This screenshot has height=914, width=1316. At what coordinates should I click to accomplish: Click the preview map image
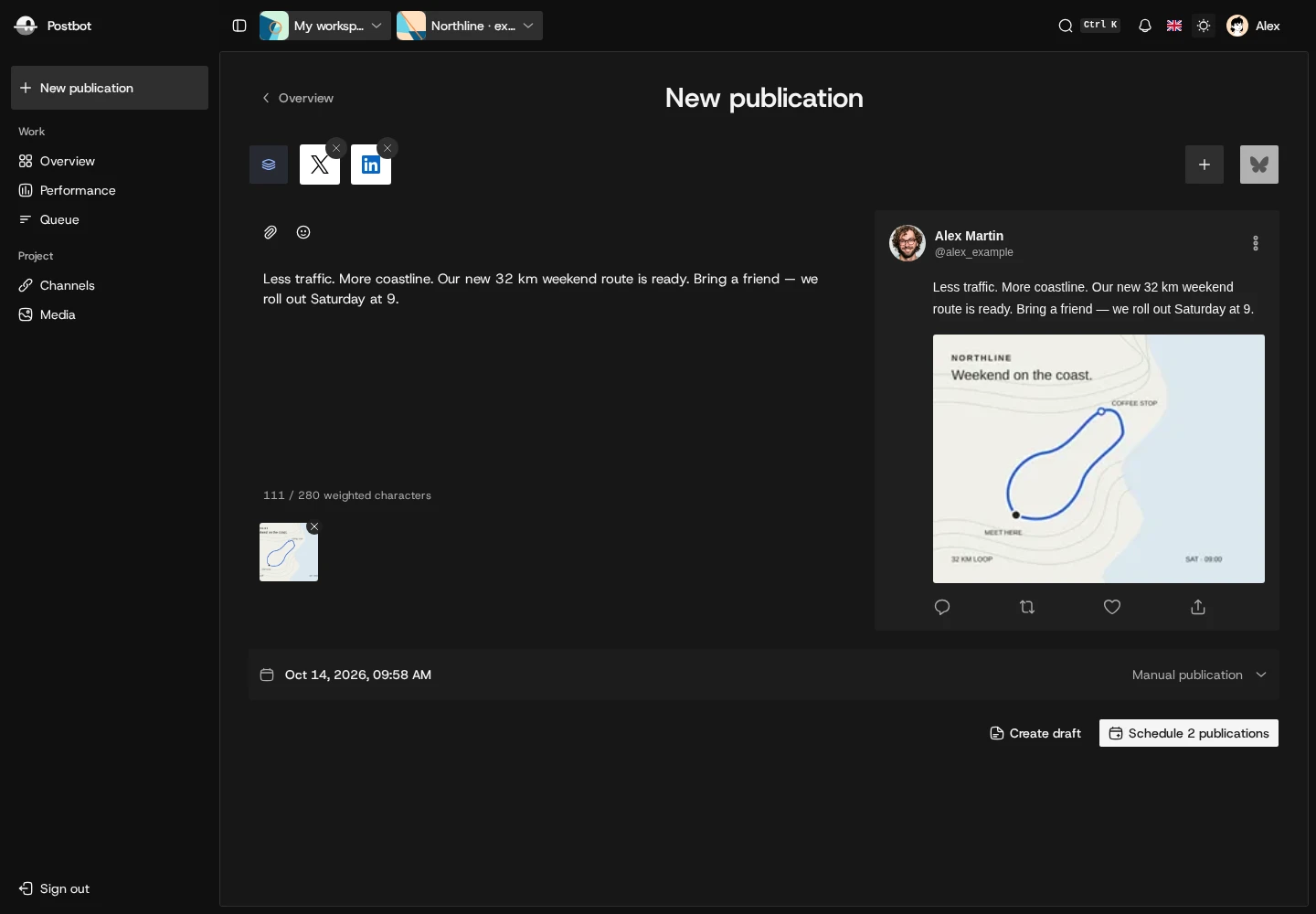pyautogui.click(x=1098, y=459)
